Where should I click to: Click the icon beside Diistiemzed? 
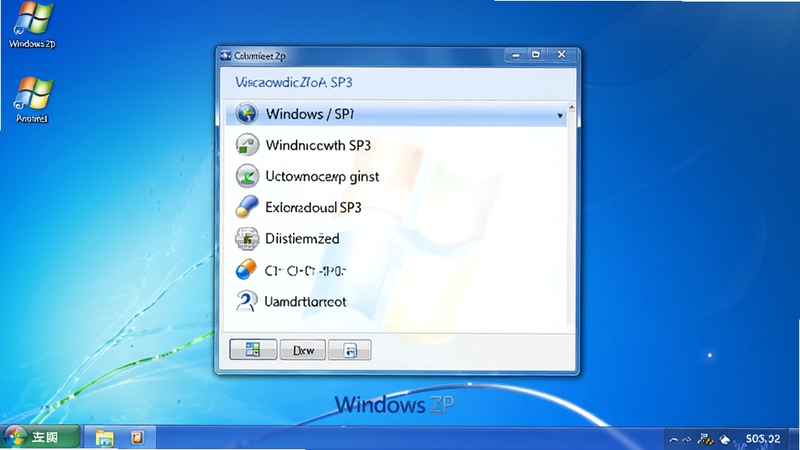[x=247, y=238]
